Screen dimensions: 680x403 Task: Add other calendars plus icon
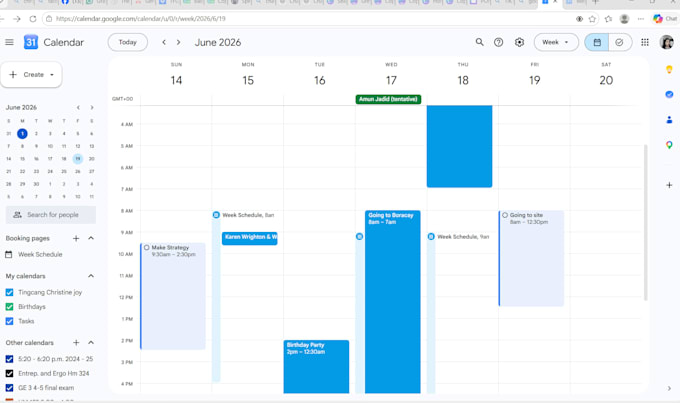[76, 343]
